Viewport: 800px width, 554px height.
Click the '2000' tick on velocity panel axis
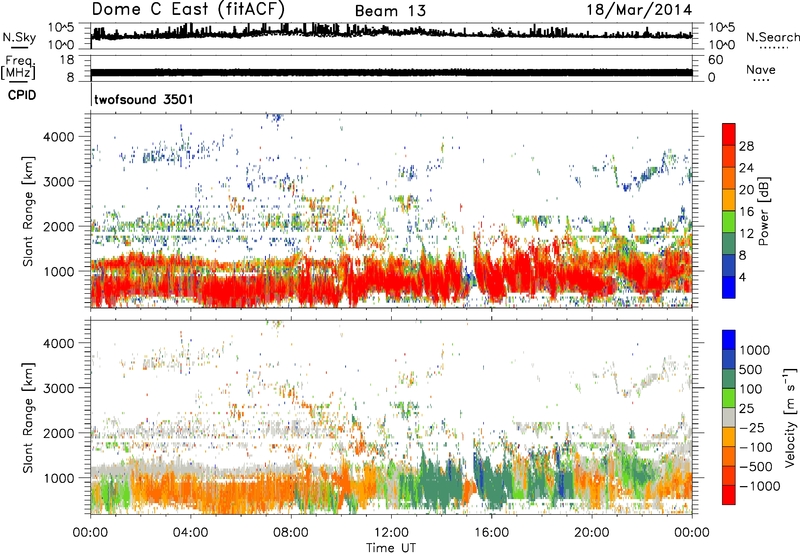tap(58, 433)
